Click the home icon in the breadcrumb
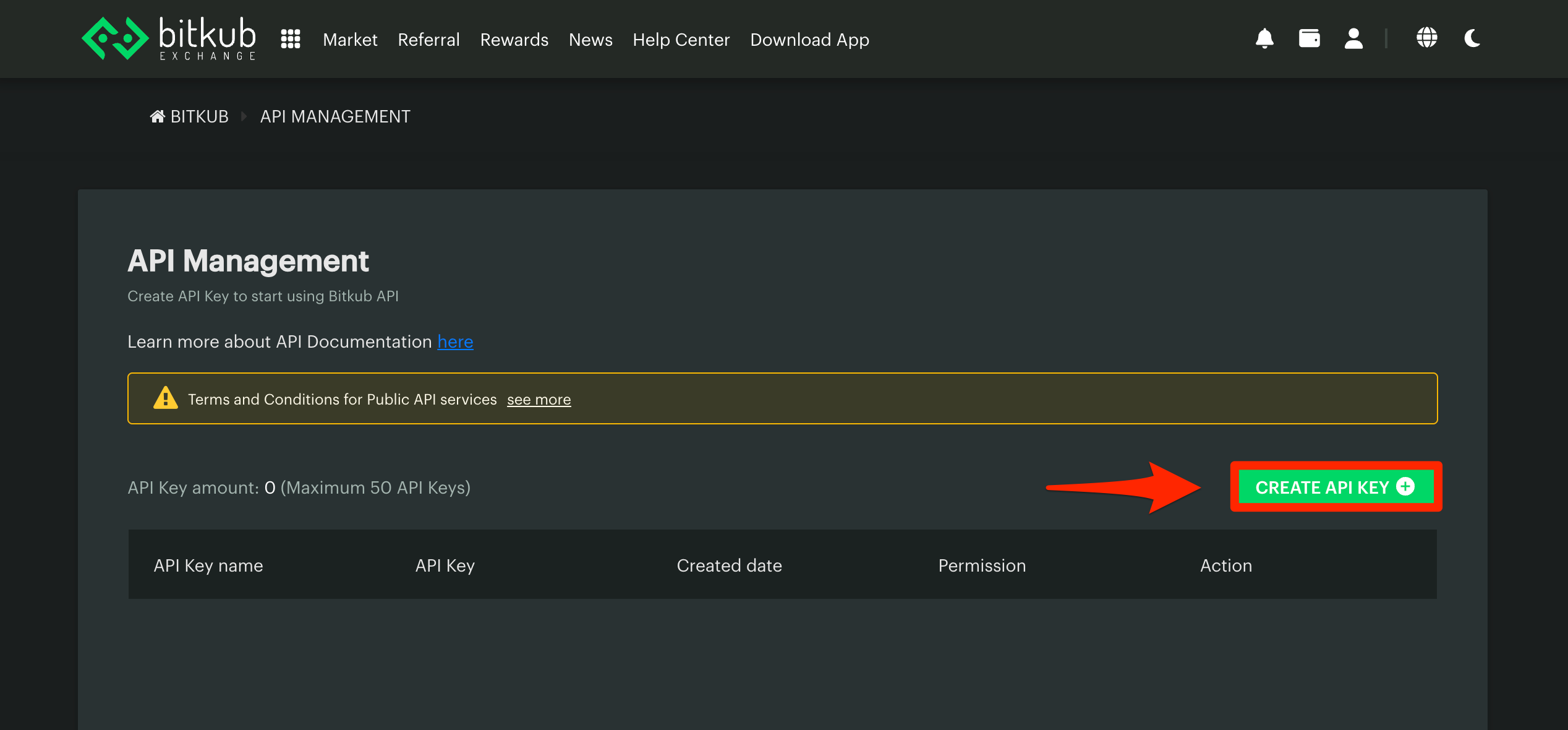The image size is (1568, 730). (157, 116)
